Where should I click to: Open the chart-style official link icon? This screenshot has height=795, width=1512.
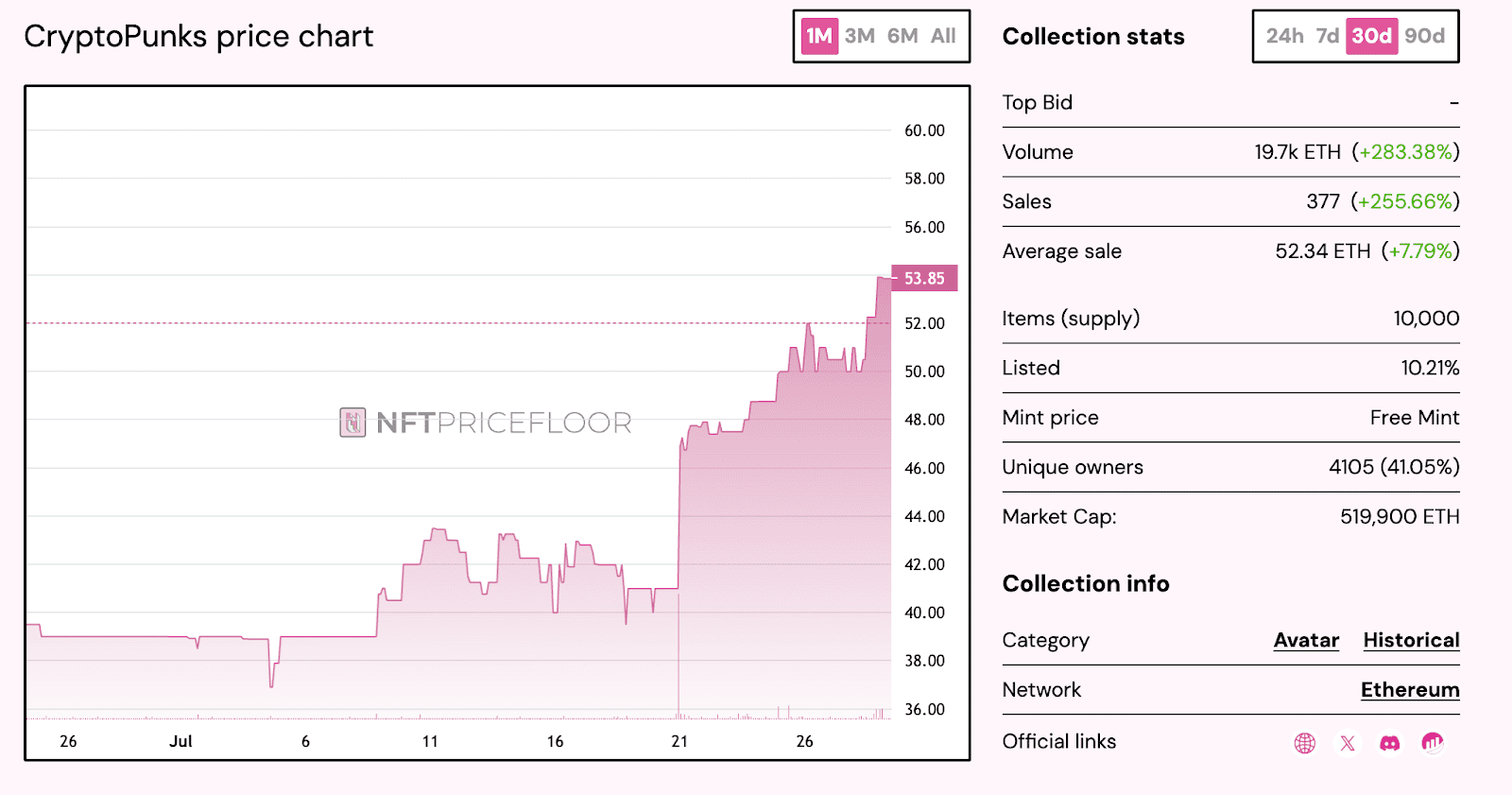tap(1433, 743)
